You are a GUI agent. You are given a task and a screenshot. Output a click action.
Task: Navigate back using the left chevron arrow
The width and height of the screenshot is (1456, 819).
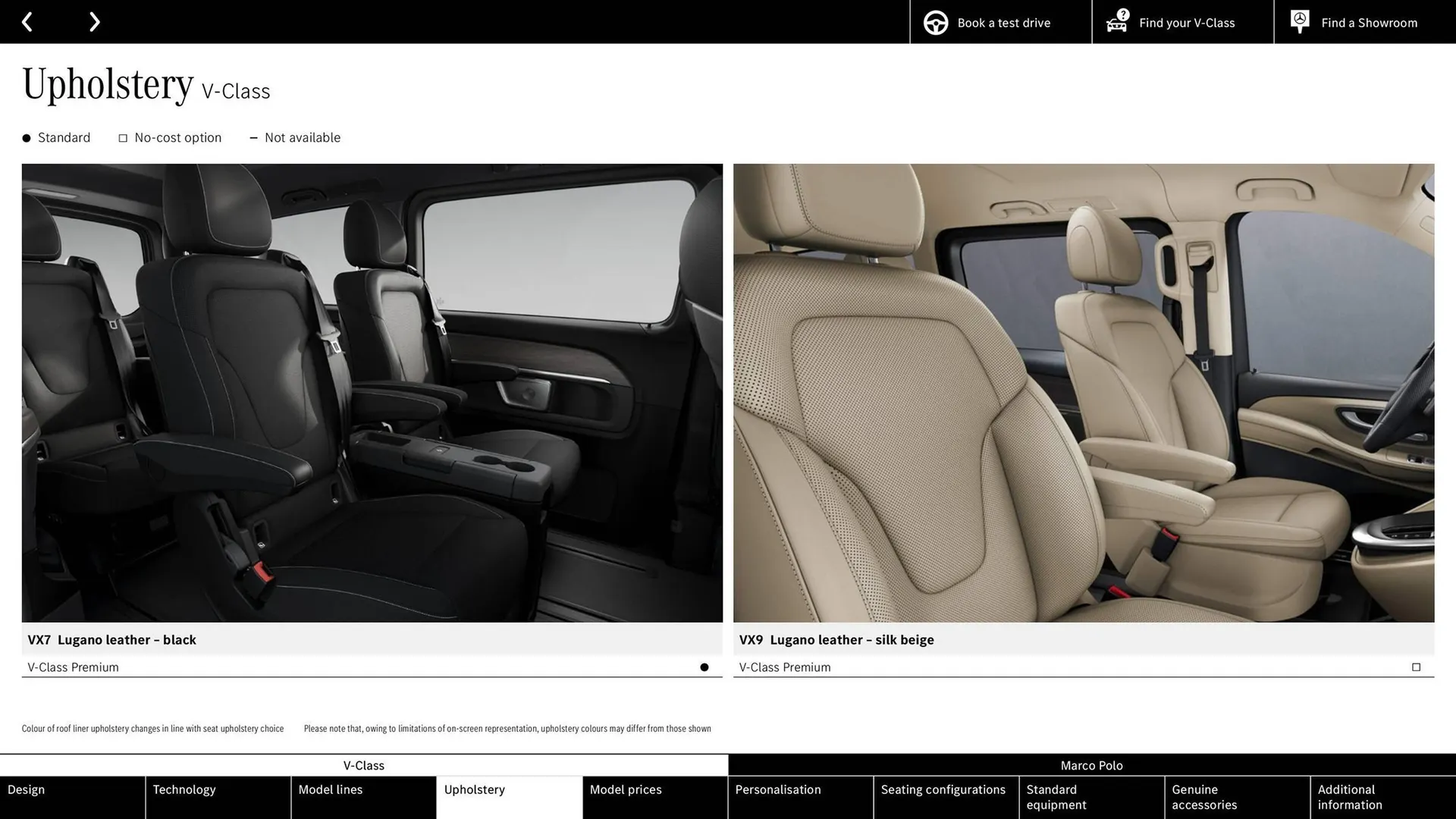click(x=27, y=21)
